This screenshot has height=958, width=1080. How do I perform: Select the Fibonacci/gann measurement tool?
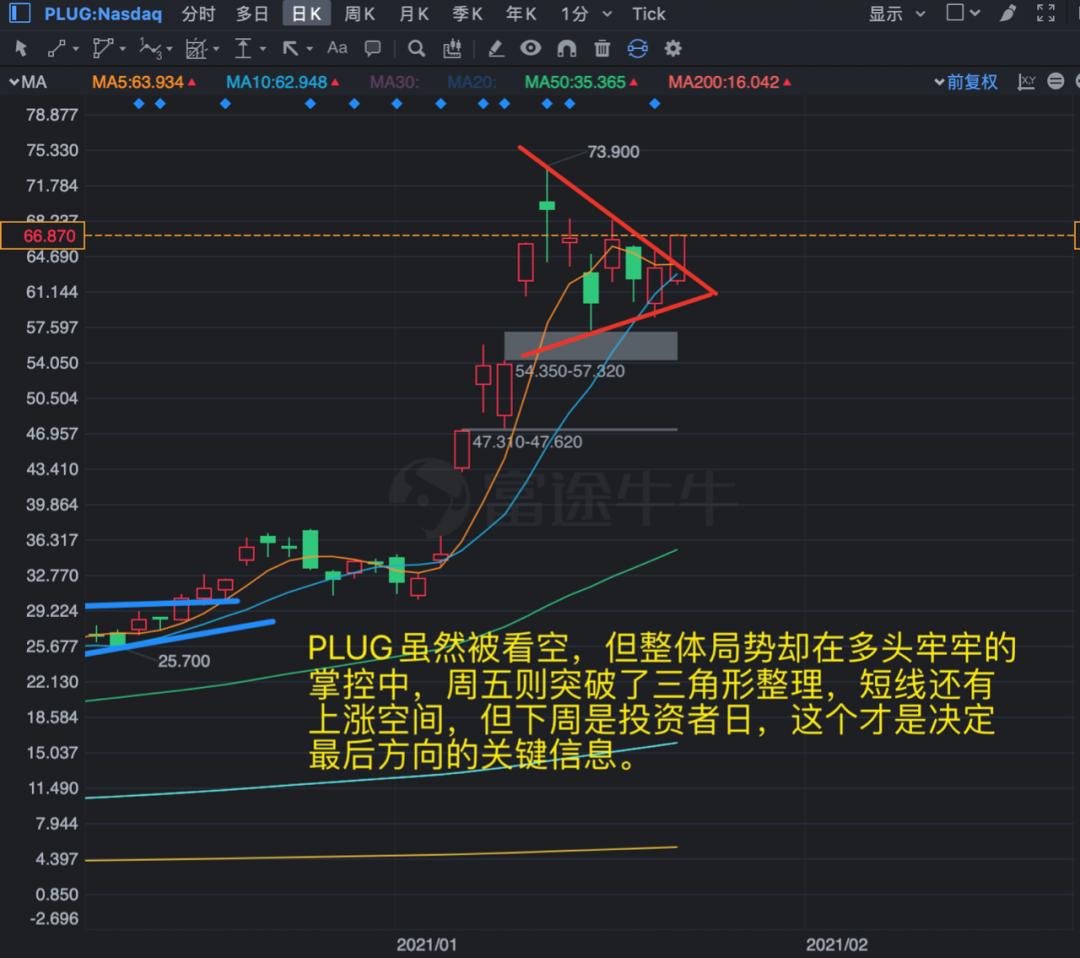click(196, 48)
